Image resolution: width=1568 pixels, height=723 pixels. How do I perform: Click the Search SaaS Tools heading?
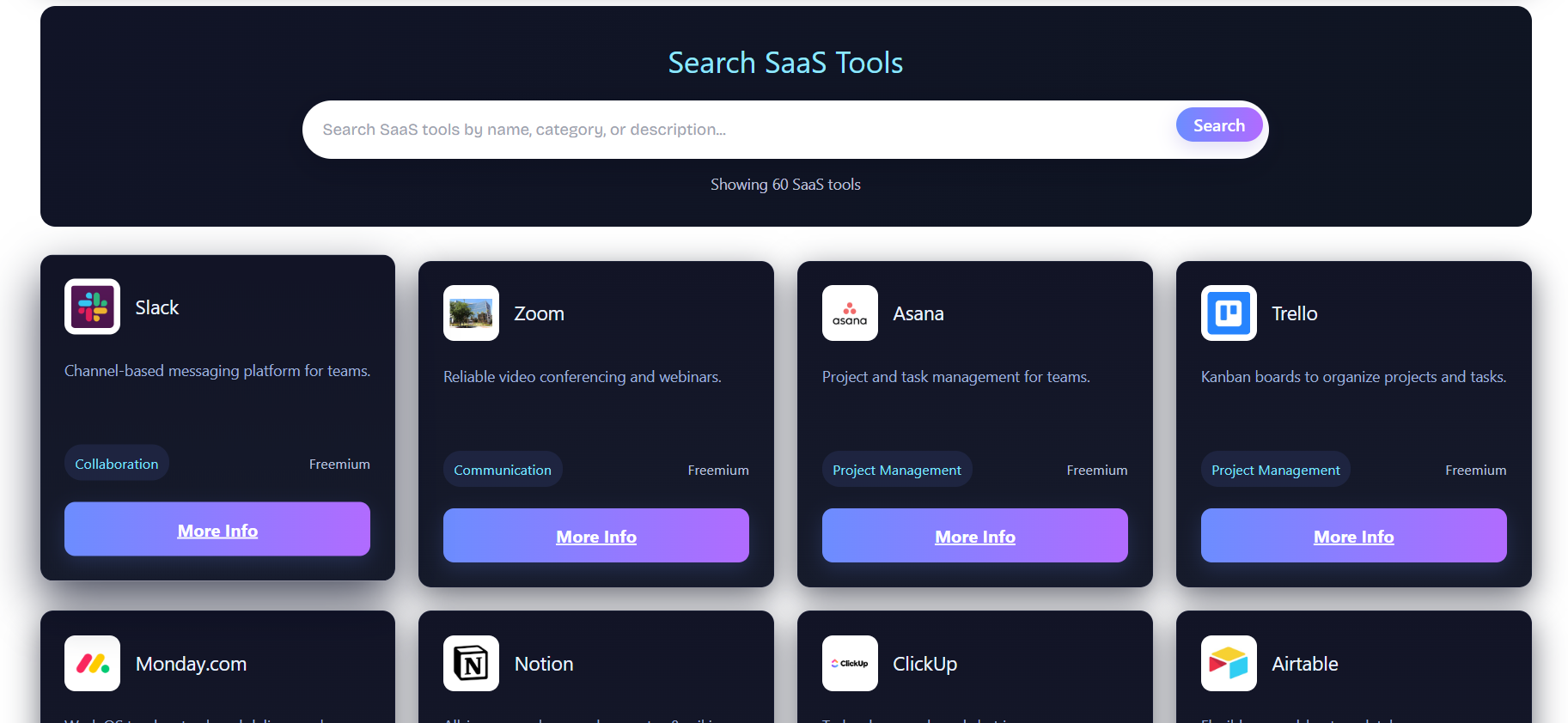coord(785,63)
